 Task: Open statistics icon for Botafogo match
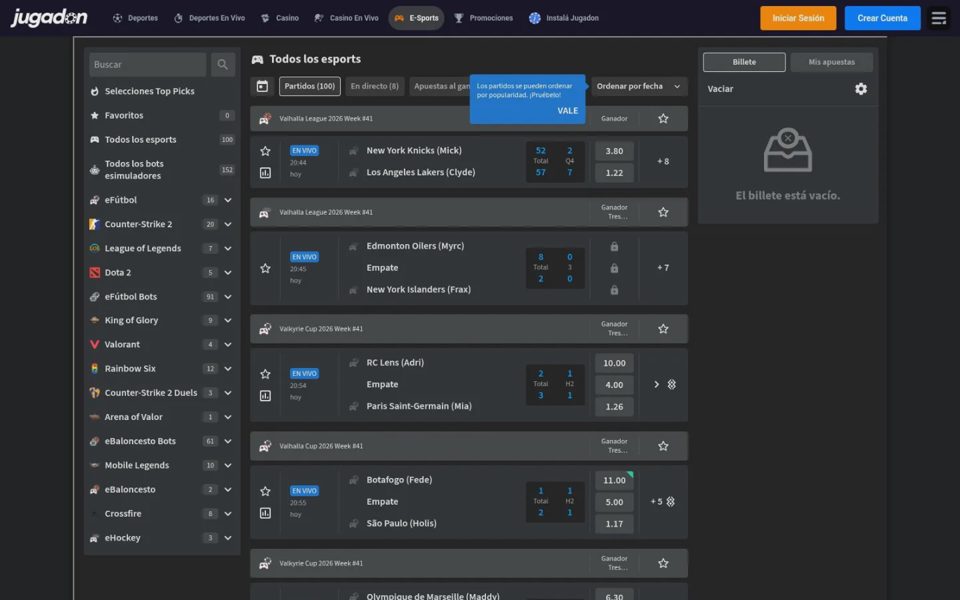[x=265, y=513]
